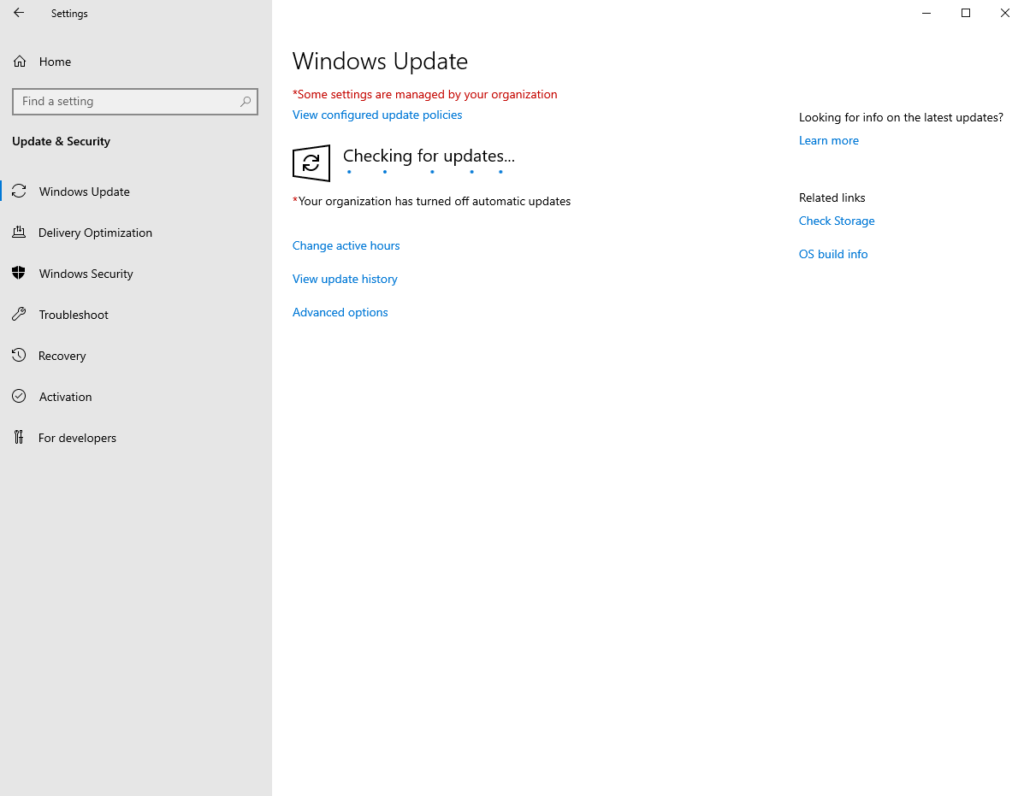
Task: Click the Activation checkmark circle icon
Action: click(x=19, y=397)
